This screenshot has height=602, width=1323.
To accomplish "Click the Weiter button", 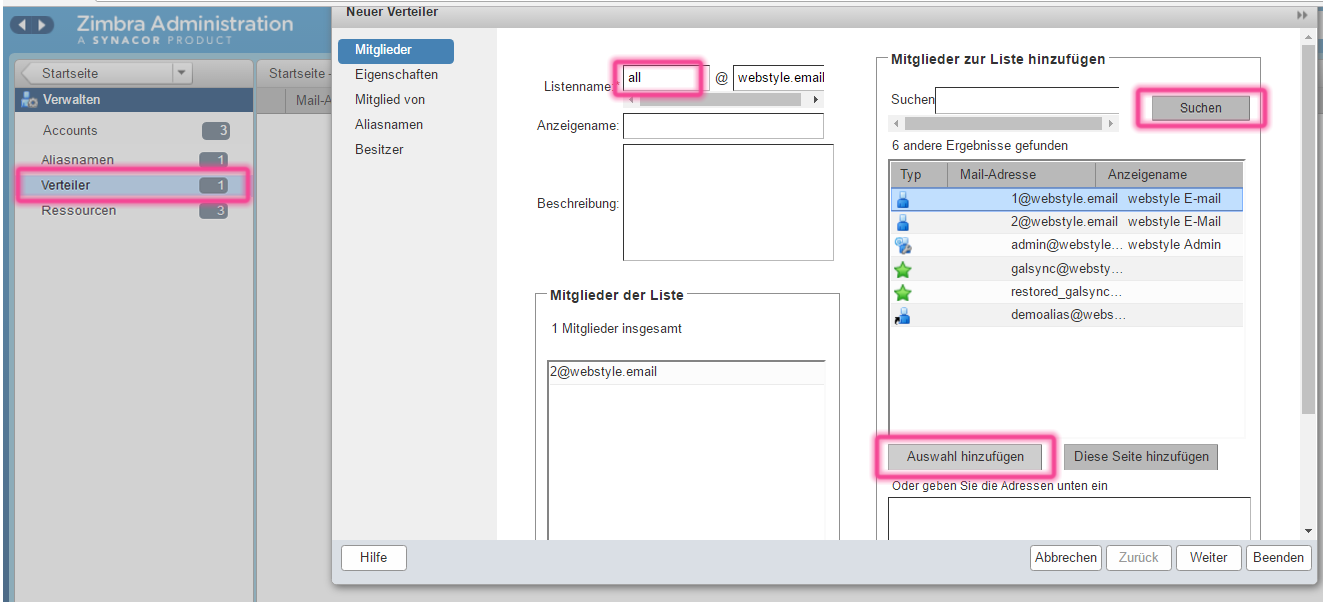I will coord(1208,558).
